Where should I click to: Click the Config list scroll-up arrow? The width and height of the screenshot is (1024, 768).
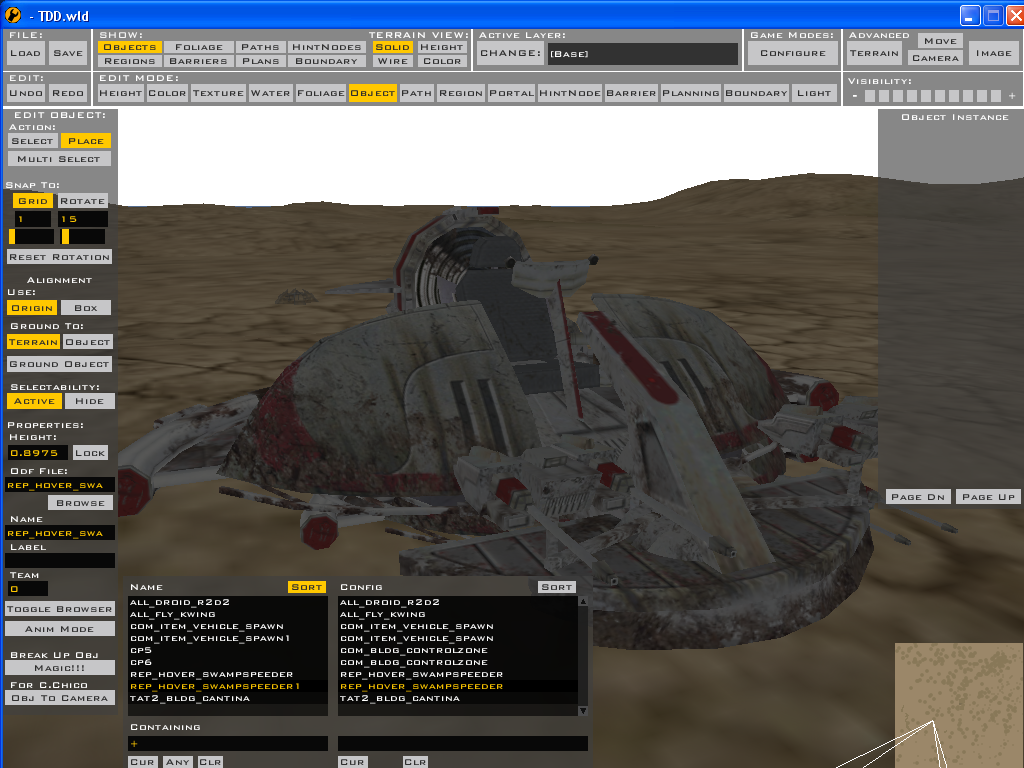pyautogui.click(x=583, y=601)
